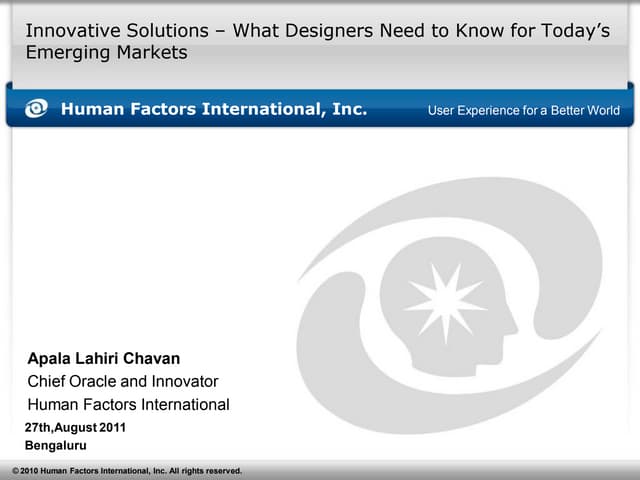Select the date "27th, August 2011"
The image size is (640, 480).
coord(76,428)
